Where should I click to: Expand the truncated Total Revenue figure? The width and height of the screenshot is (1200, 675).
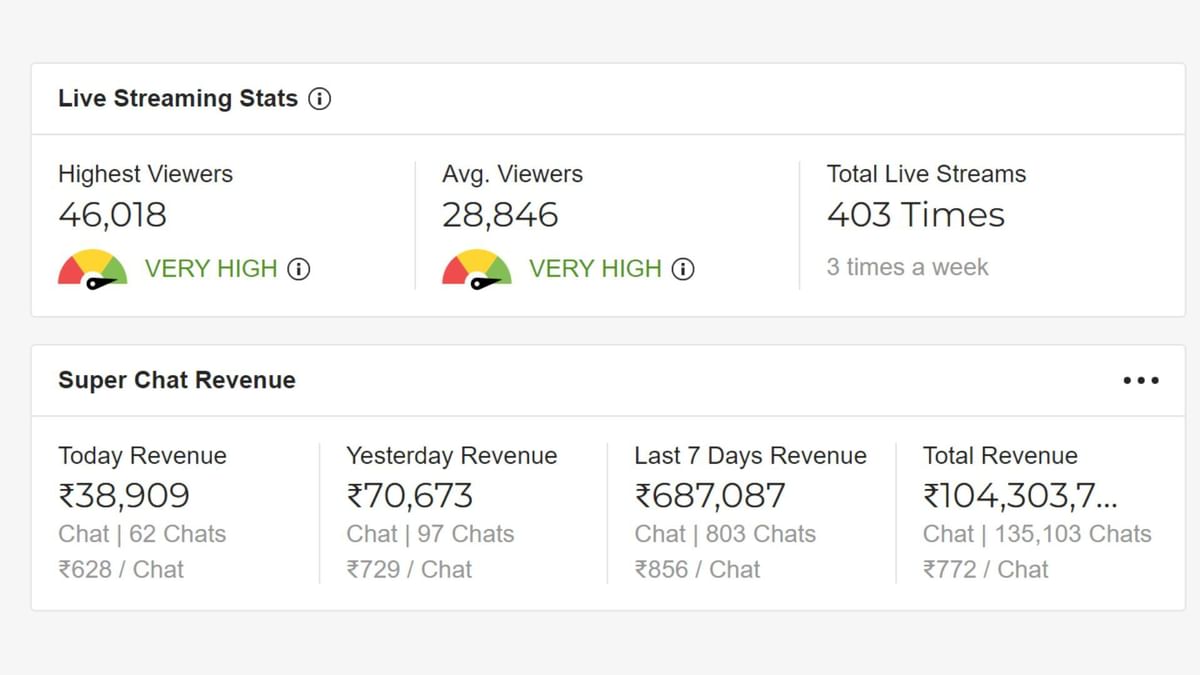[x=1020, y=496]
